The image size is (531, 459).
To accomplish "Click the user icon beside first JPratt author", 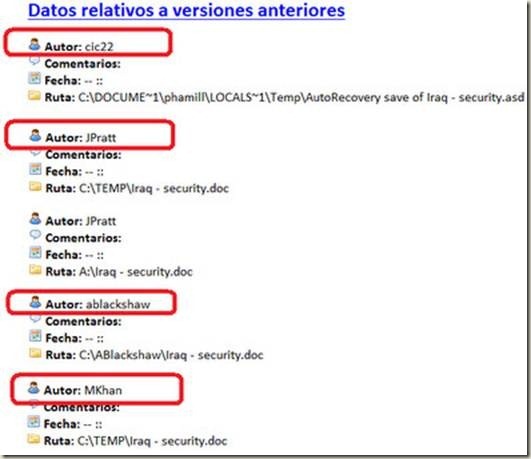I will (x=35, y=135).
